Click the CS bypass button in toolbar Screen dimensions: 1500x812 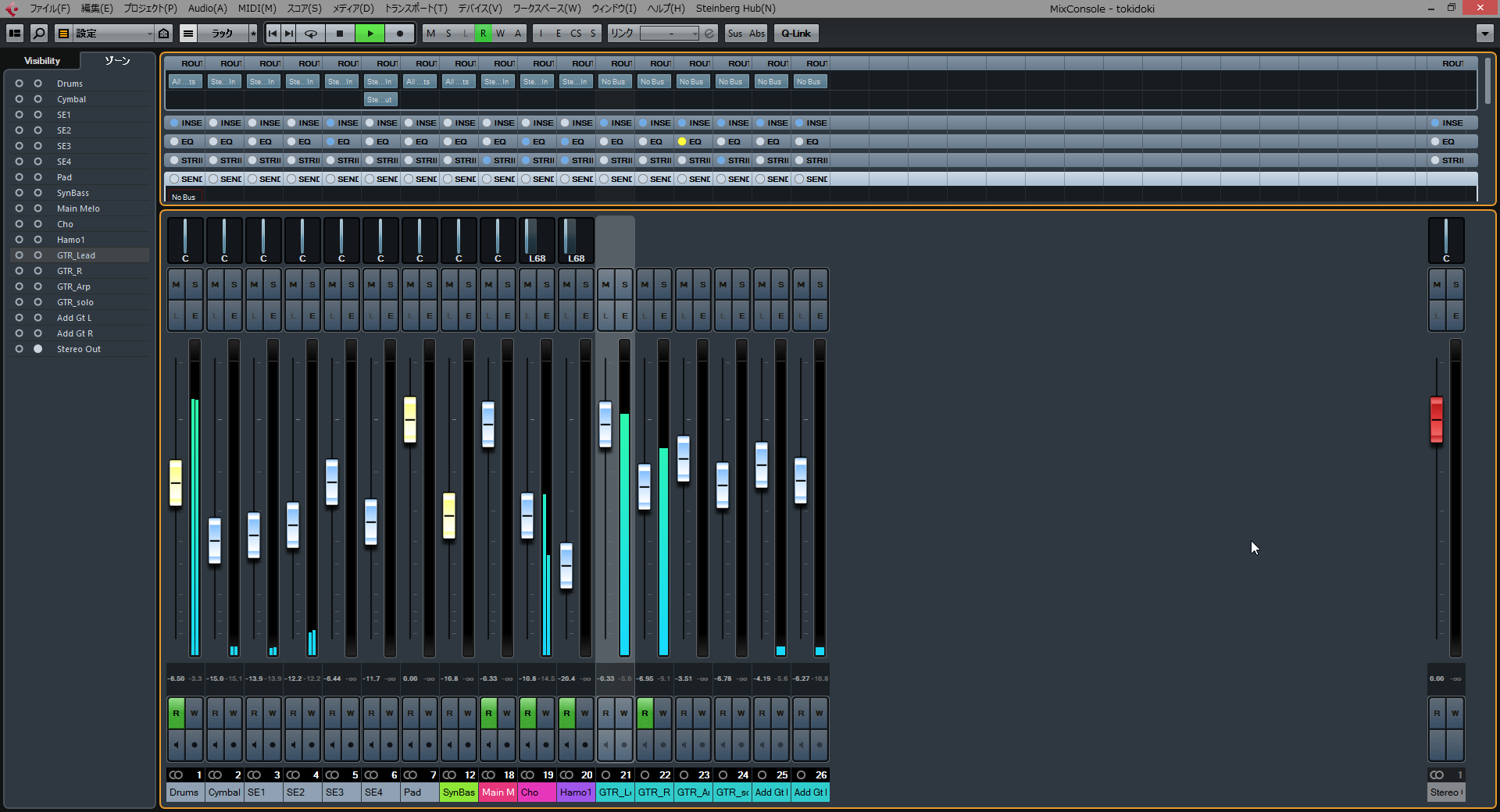coord(576,34)
